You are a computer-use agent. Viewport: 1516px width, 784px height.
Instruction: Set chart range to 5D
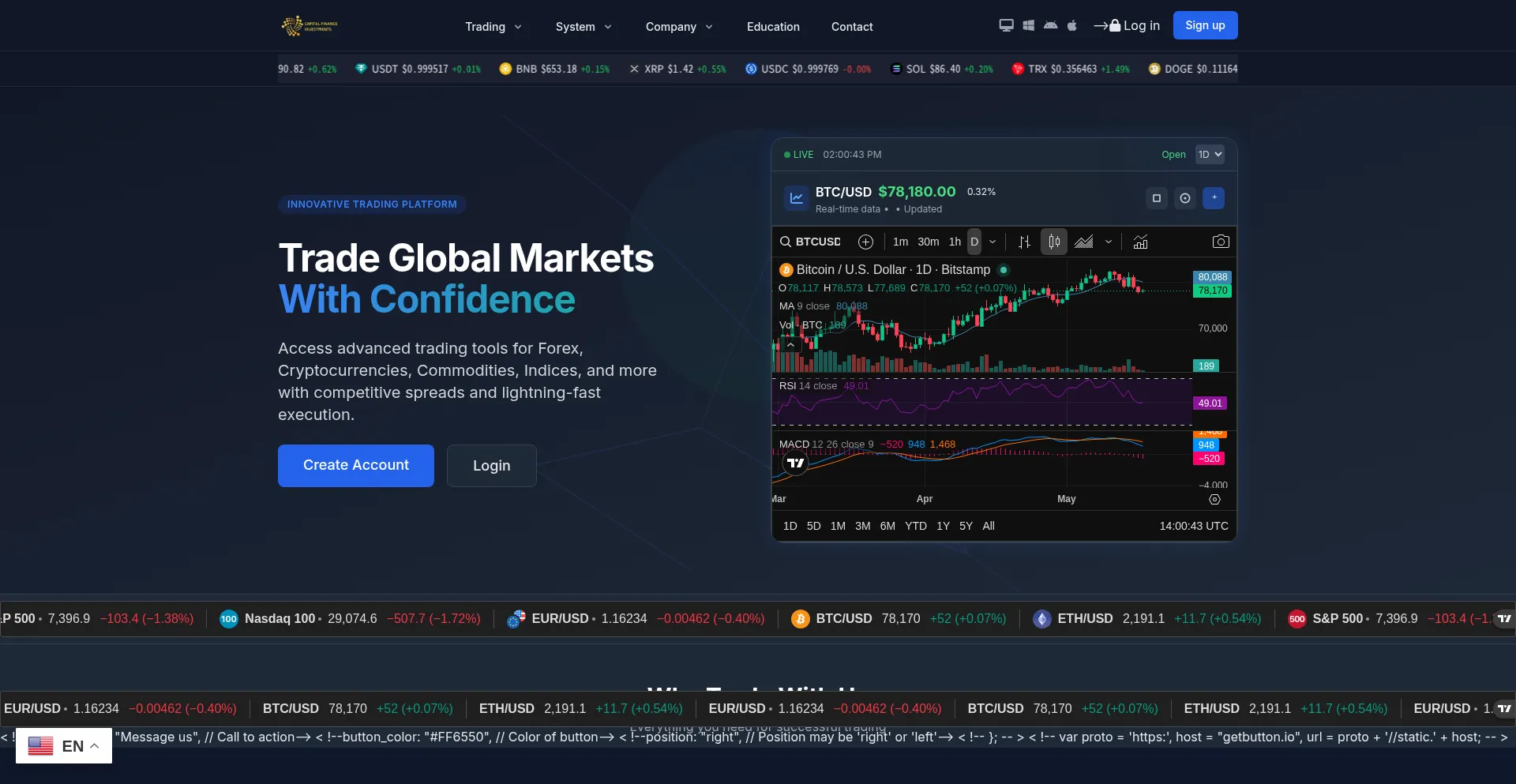(x=814, y=526)
